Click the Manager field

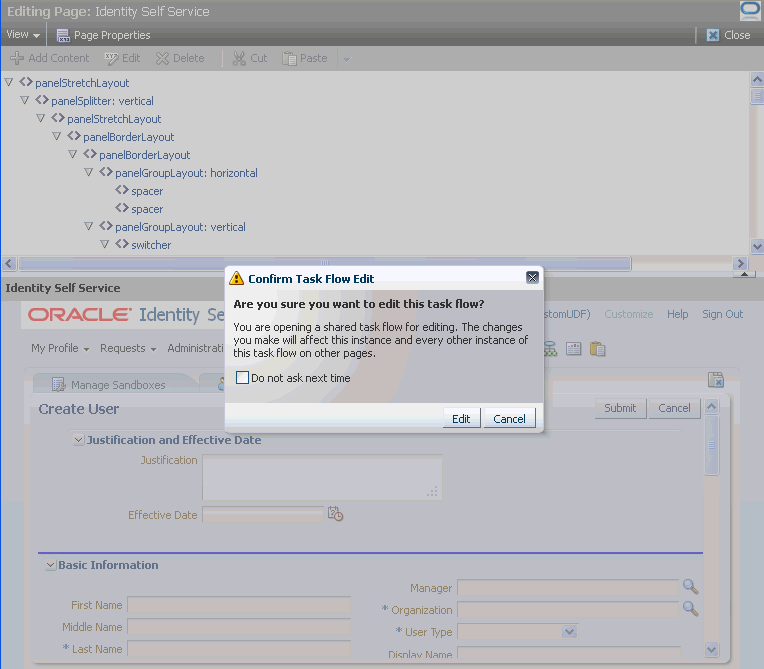click(568, 588)
